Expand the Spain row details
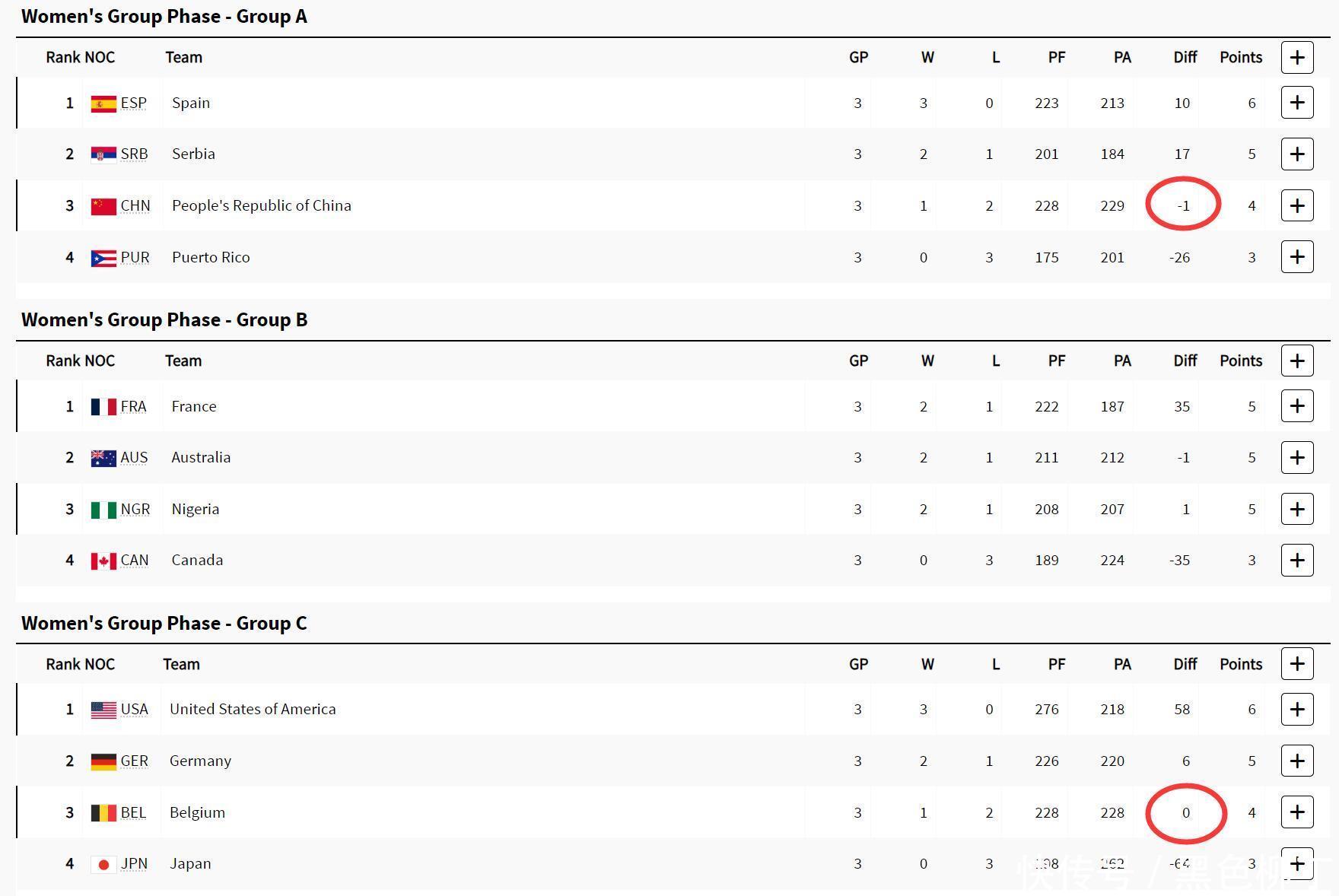 pyautogui.click(x=1297, y=103)
